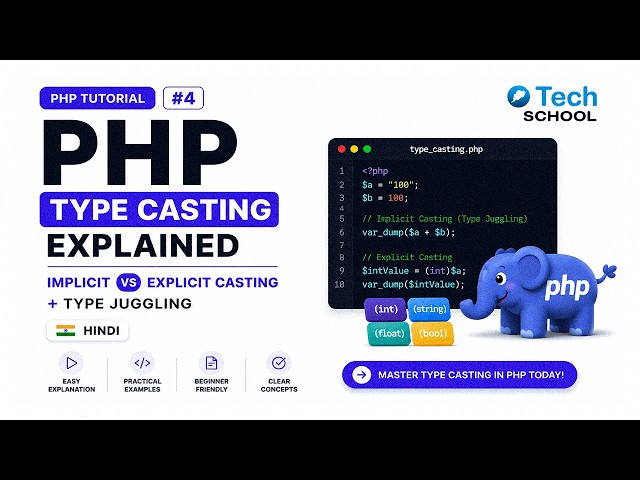This screenshot has width=640, height=480.
Task: Click the IMPLICIT text
Action: [x=78, y=282]
